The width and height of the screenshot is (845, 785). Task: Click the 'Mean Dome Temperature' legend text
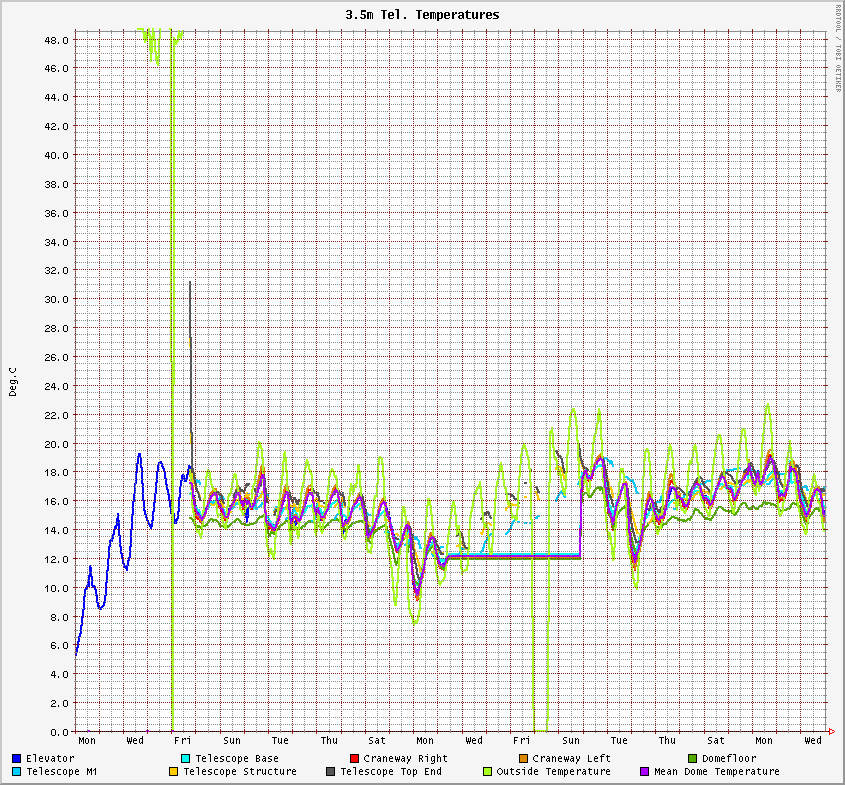pyautogui.click(x=716, y=771)
